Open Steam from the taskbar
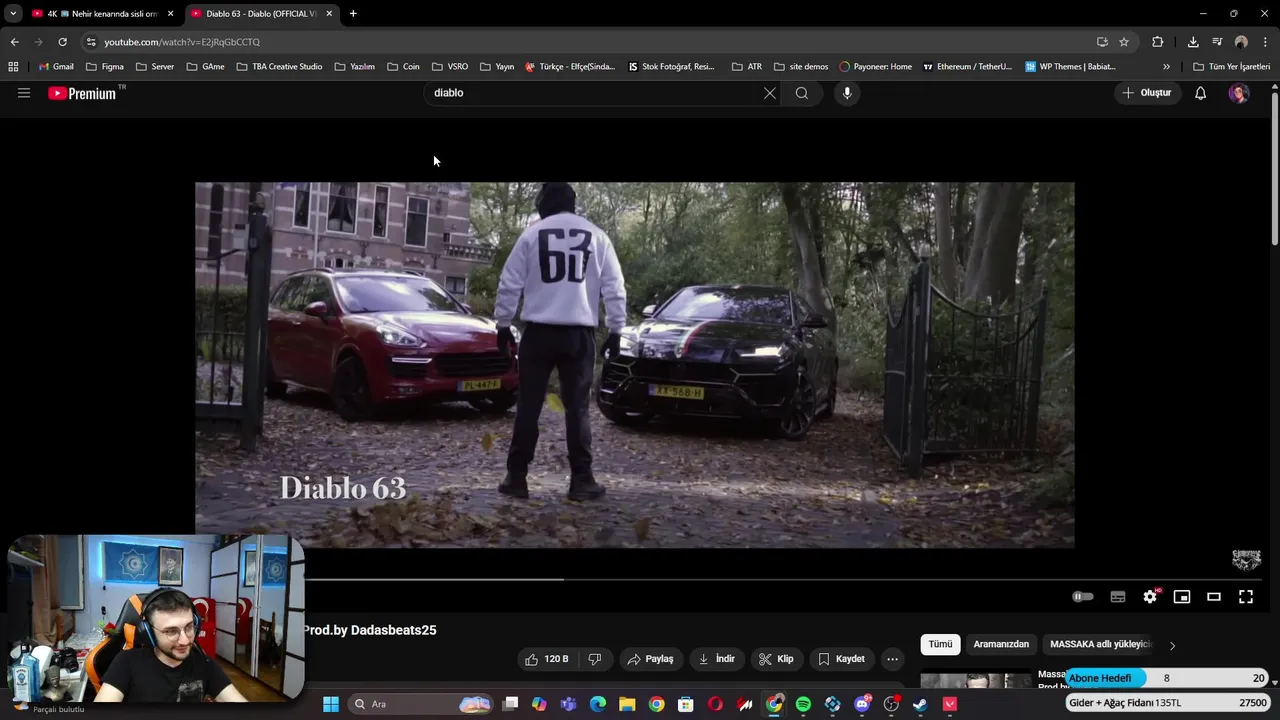The image size is (1280, 720). (x=920, y=704)
